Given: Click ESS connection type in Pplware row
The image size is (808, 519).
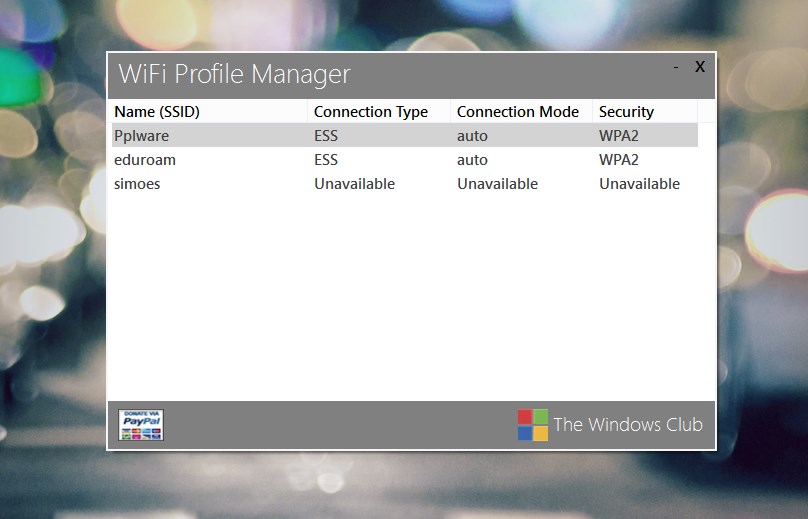Looking at the screenshot, I should [326, 136].
